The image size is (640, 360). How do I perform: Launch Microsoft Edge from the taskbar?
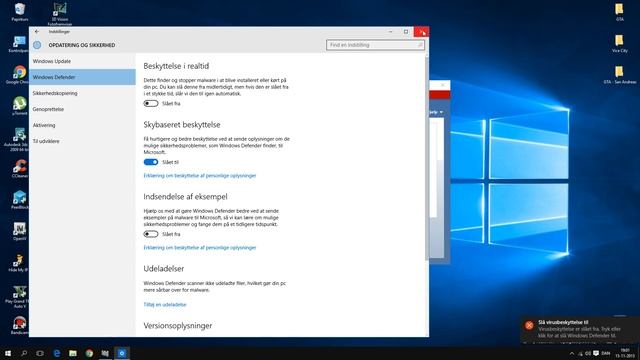(57, 353)
